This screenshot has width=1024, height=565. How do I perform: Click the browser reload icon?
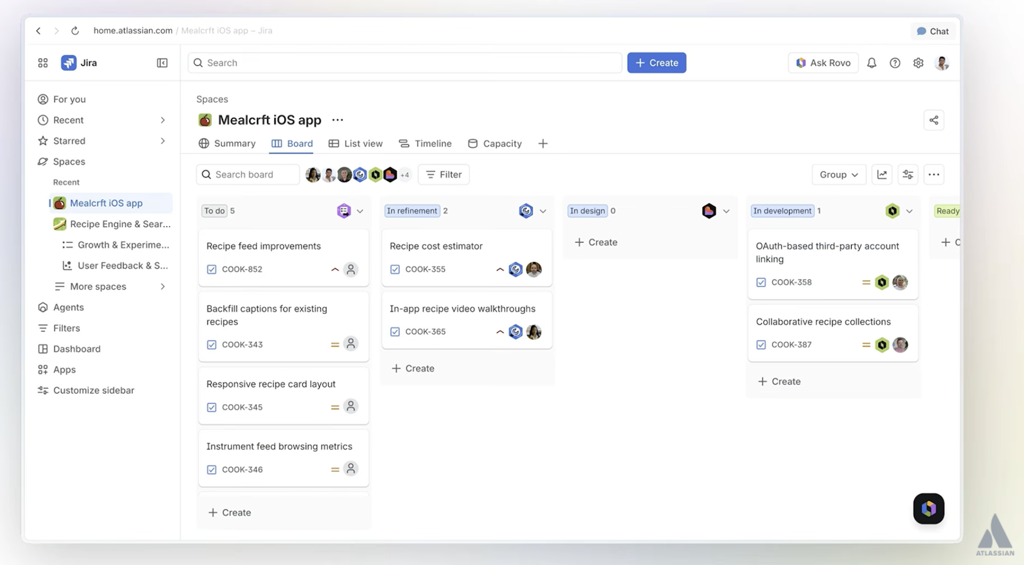[x=75, y=31]
